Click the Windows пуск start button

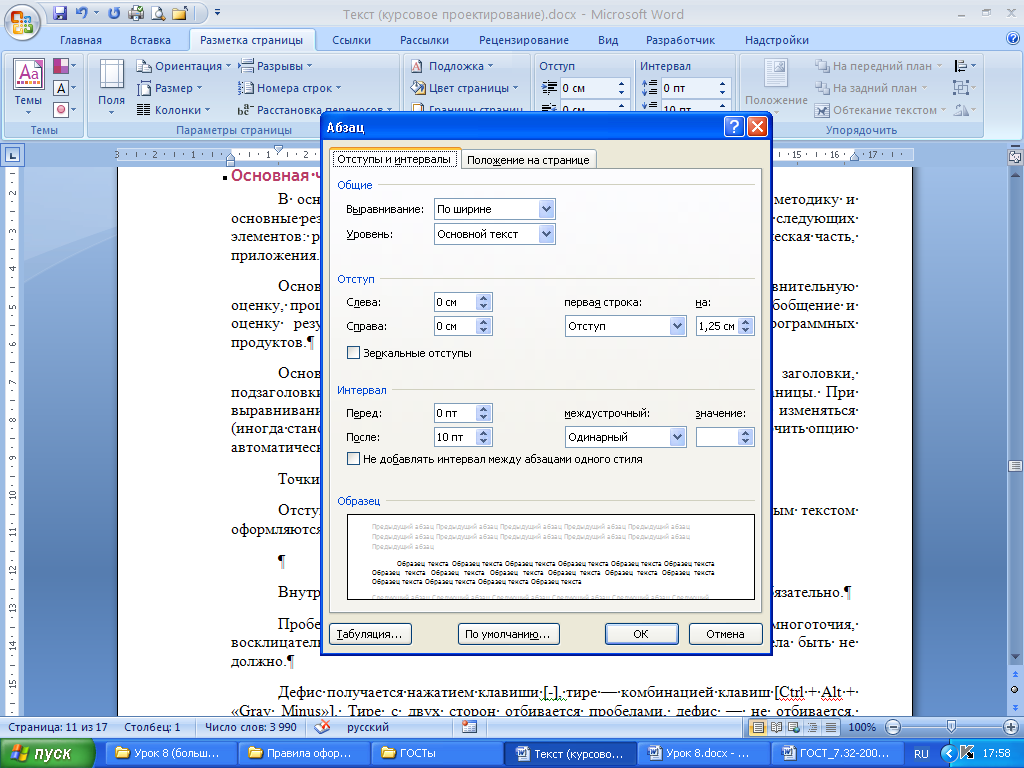coord(46,753)
